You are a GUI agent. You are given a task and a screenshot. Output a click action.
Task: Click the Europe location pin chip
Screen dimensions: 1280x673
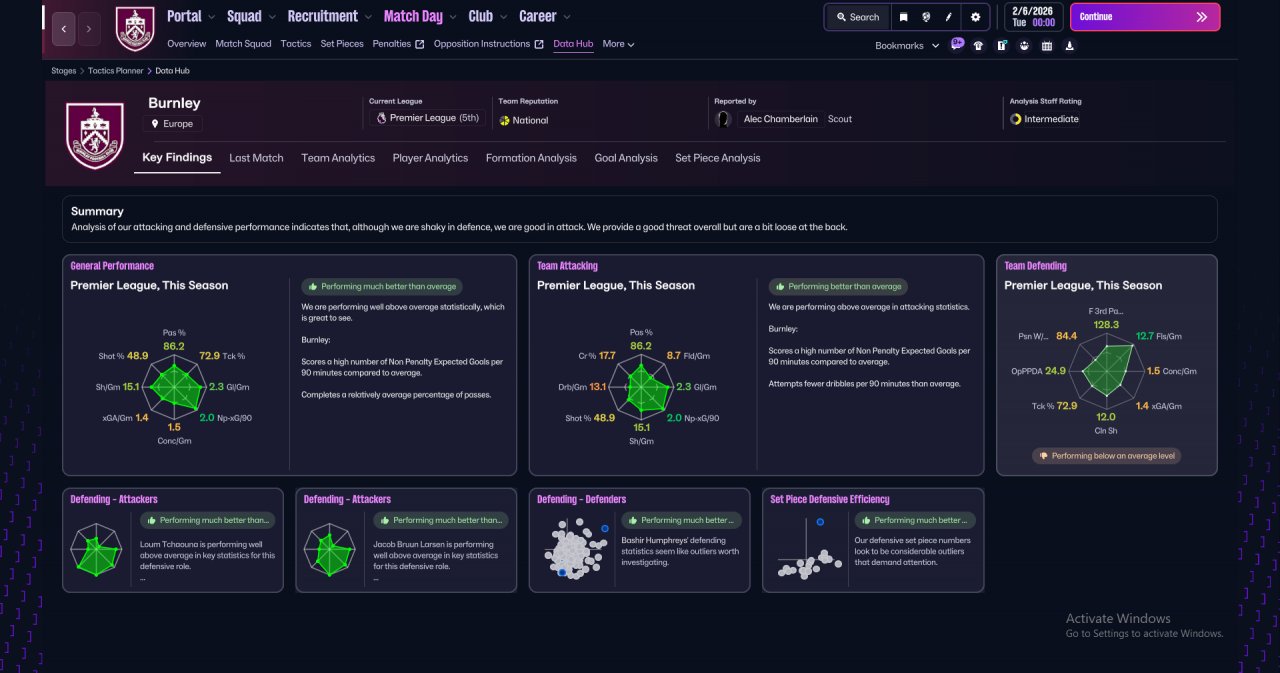pyautogui.click(x=172, y=124)
